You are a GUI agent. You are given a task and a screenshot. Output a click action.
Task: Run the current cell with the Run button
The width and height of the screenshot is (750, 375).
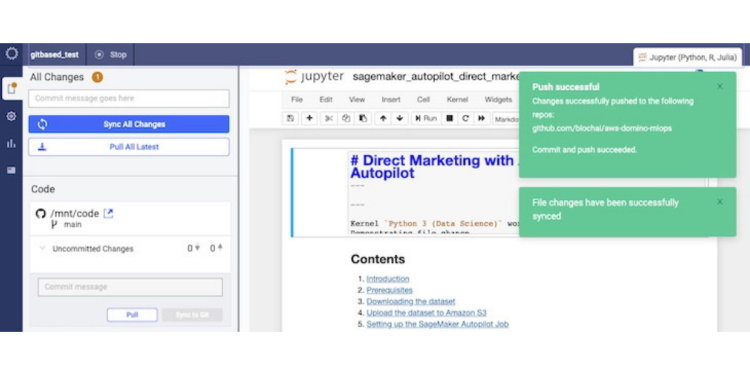coord(426,118)
